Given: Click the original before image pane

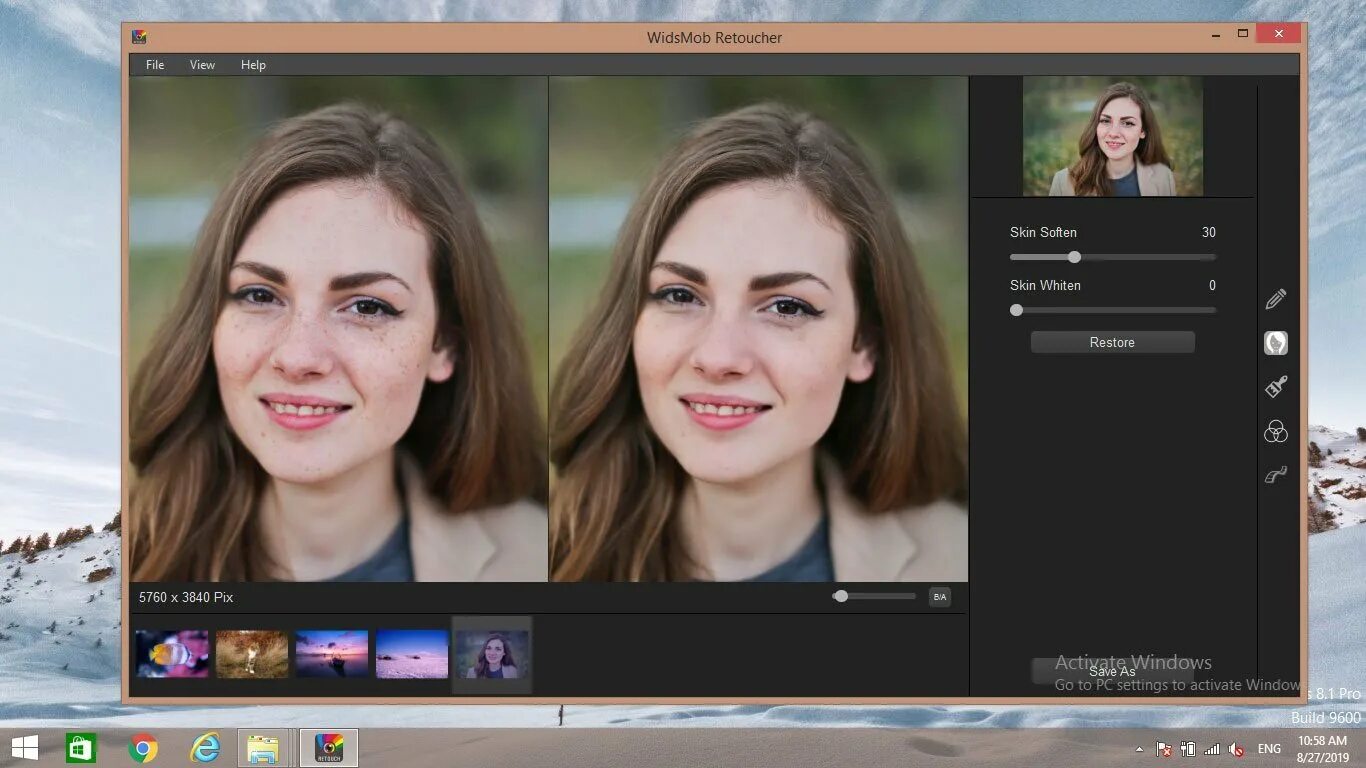Looking at the screenshot, I should click(338, 329).
